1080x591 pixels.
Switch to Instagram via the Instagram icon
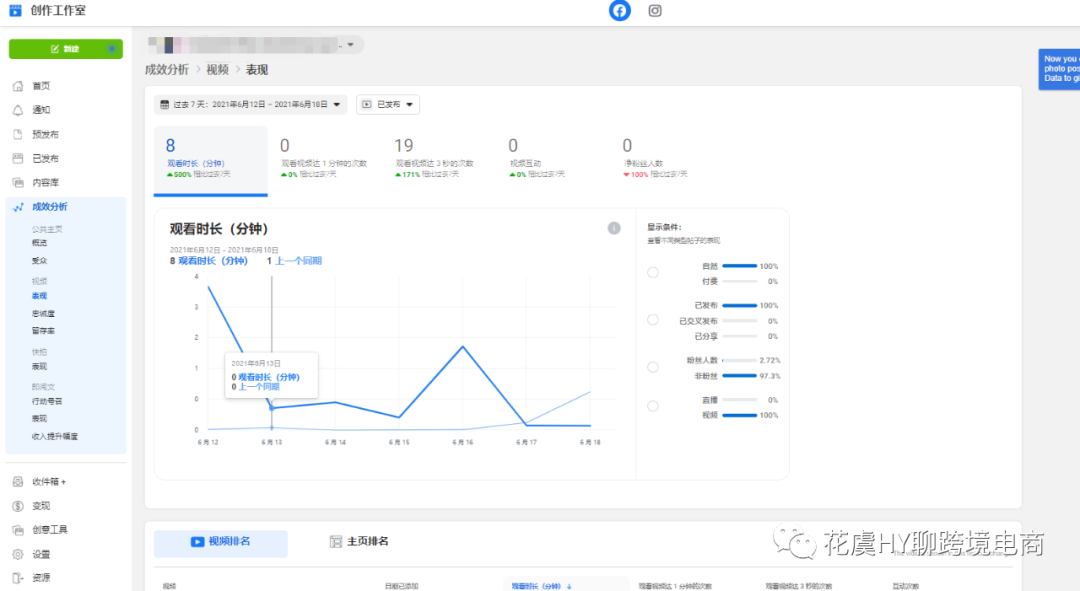(x=655, y=10)
